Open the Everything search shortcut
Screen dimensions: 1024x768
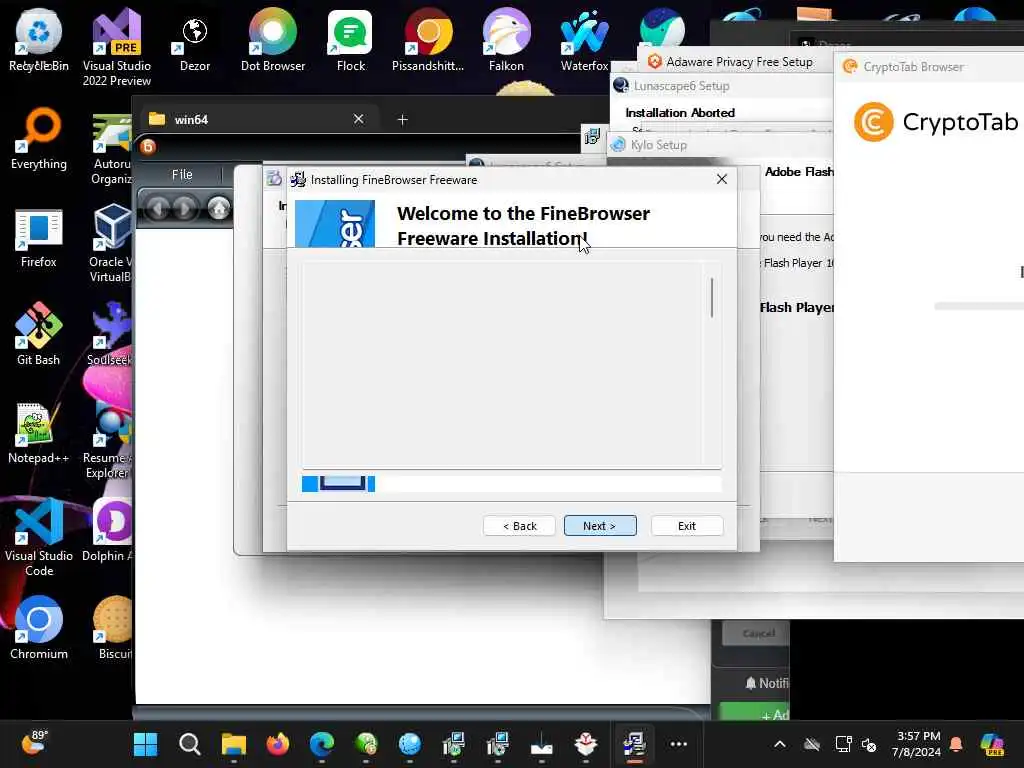[39, 138]
